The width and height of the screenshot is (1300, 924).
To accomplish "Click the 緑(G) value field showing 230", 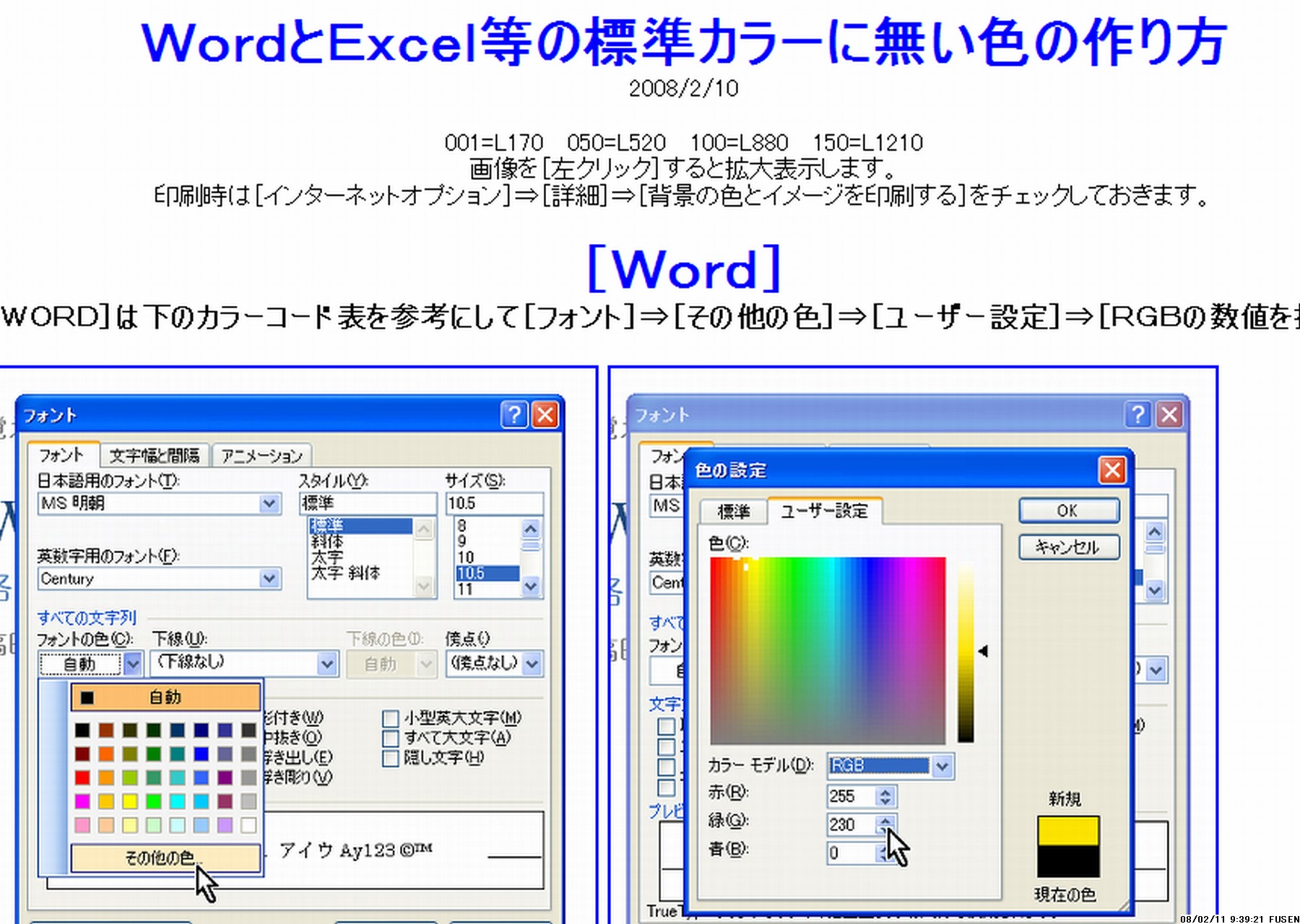I will pos(851,824).
